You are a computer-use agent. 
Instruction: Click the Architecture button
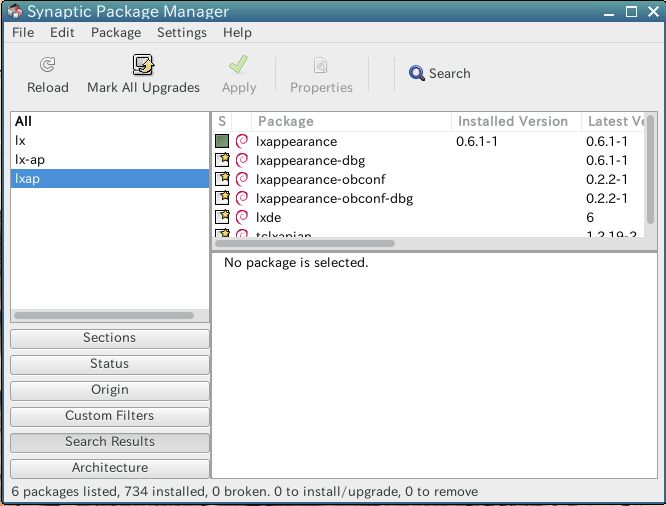tap(110, 468)
